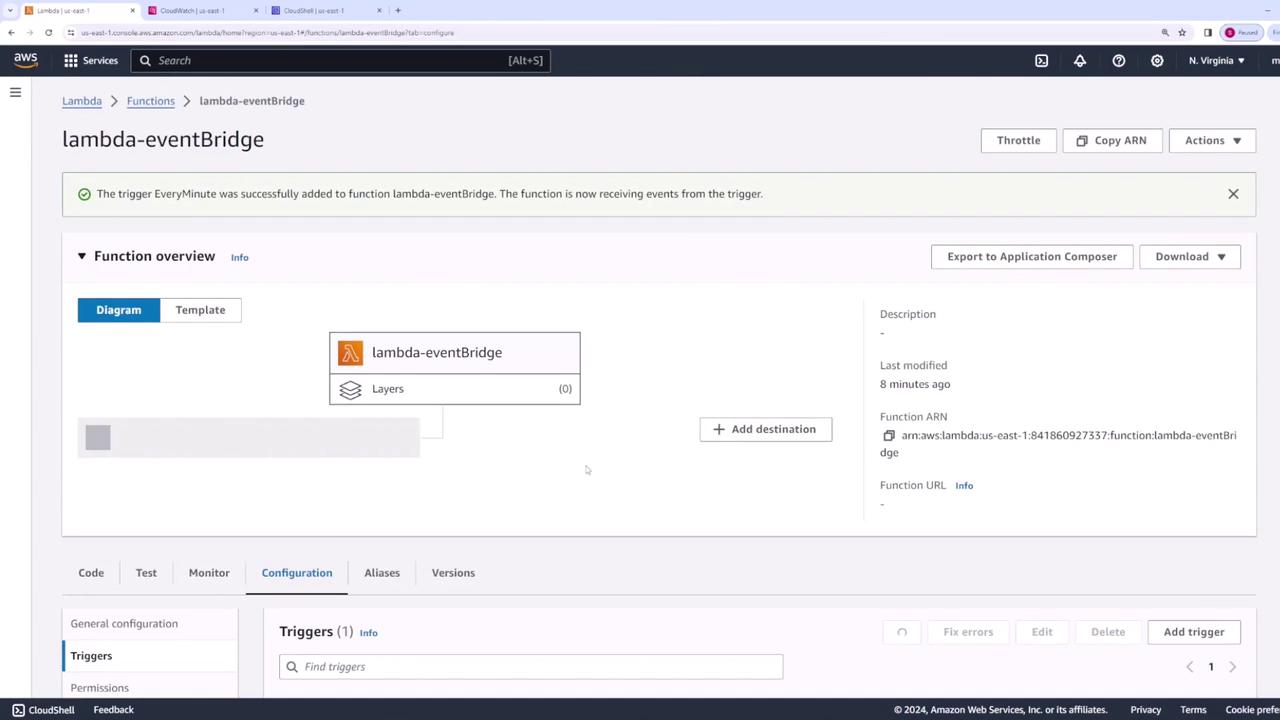1280x720 pixels.
Task: Refresh the triggers list
Action: [x=902, y=632]
